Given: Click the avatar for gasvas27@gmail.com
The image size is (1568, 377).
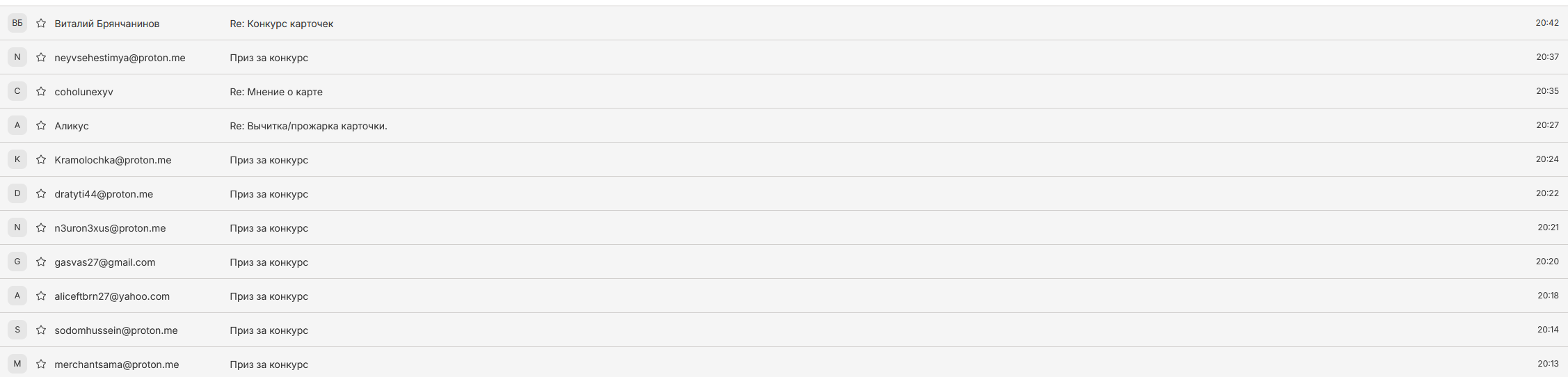Looking at the screenshot, I should coord(17,262).
